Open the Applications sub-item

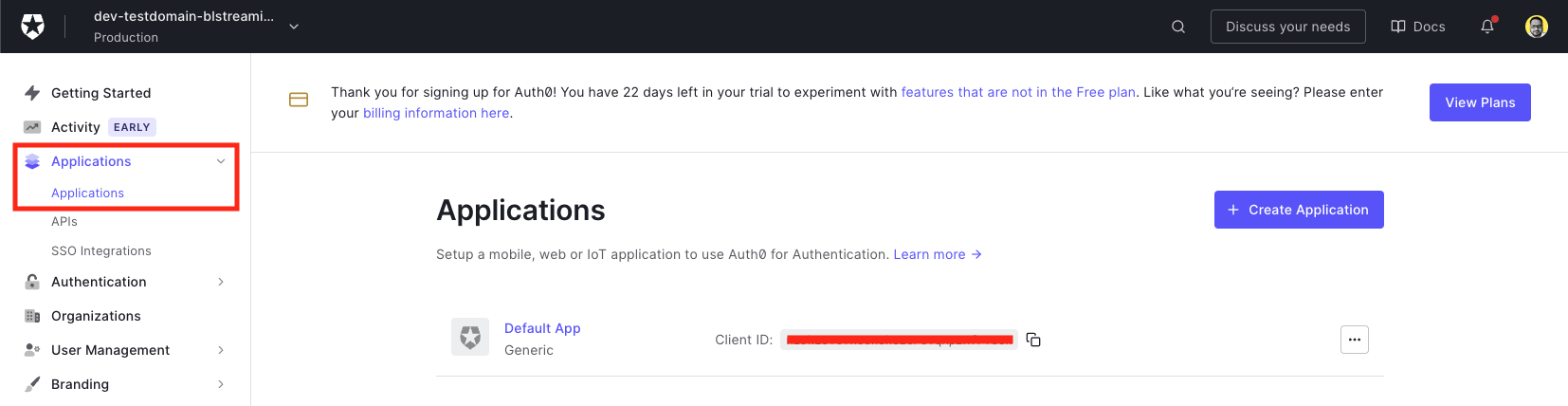87,193
